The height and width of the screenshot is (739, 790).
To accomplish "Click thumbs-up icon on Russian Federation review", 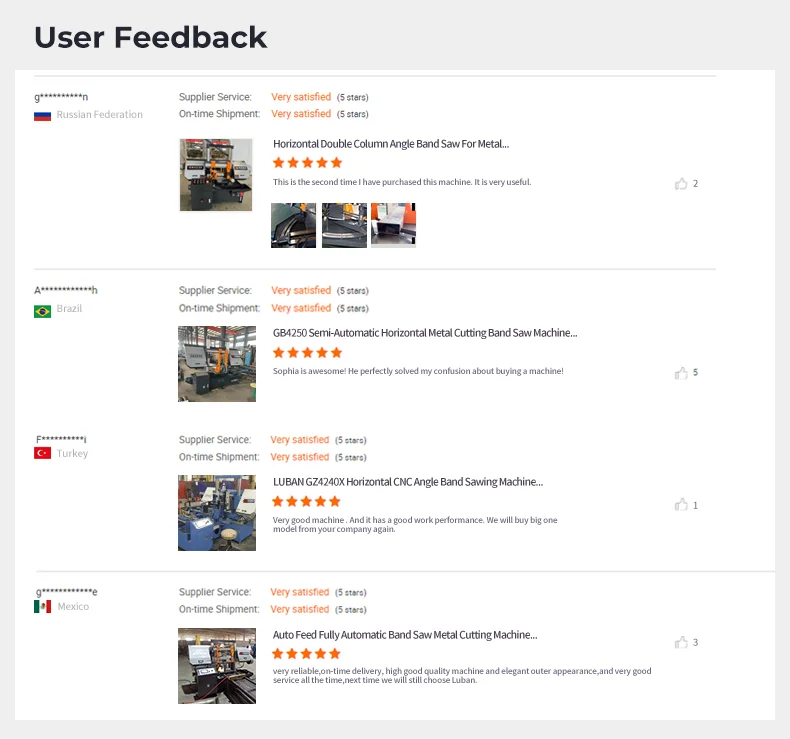I will point(681,183).
